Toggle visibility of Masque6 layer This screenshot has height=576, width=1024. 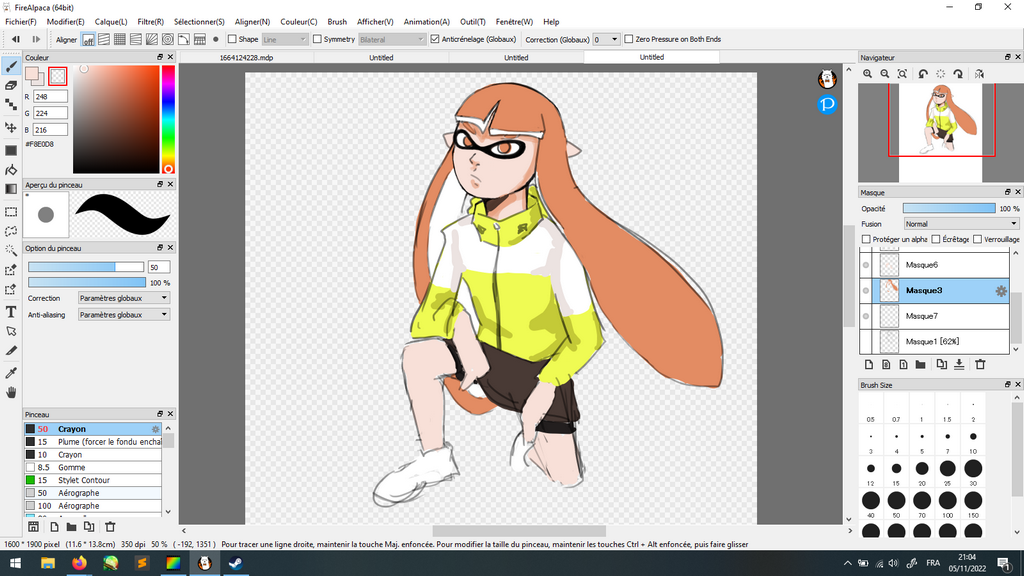click(x=866, y=265)
